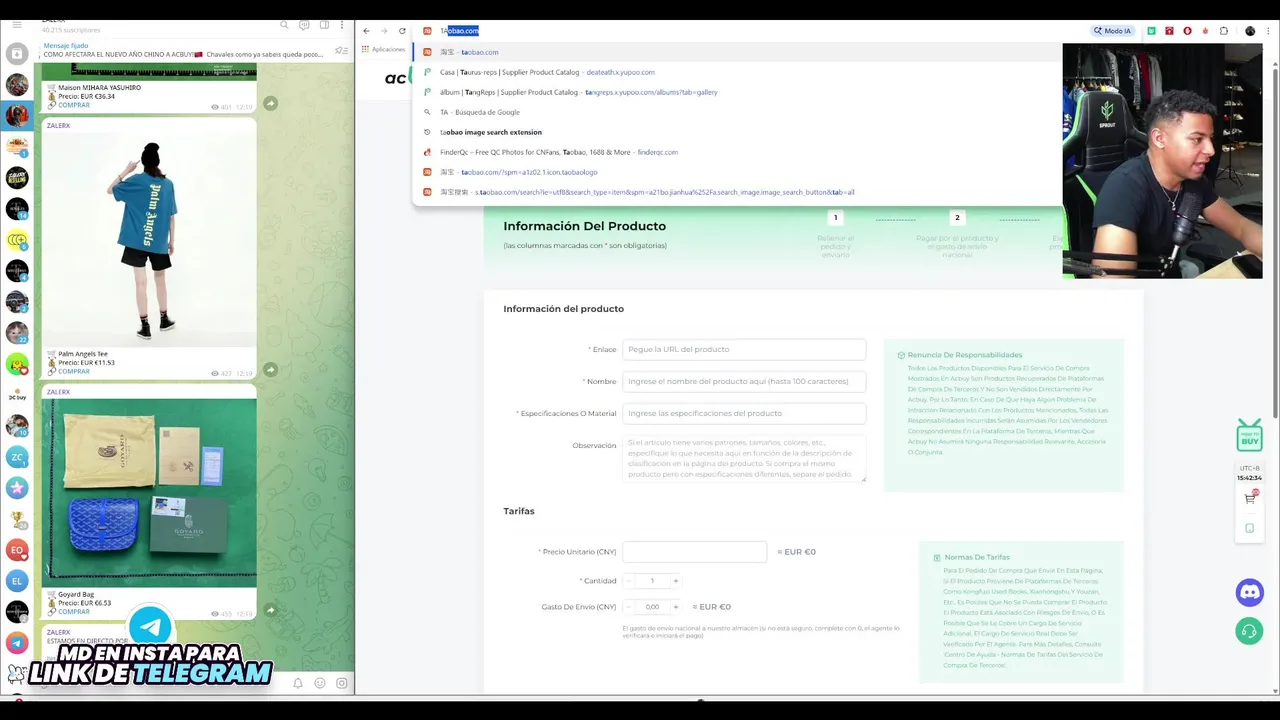Open the pinned message banner
Screen dimensions: 1280x720
click(183, 50)
